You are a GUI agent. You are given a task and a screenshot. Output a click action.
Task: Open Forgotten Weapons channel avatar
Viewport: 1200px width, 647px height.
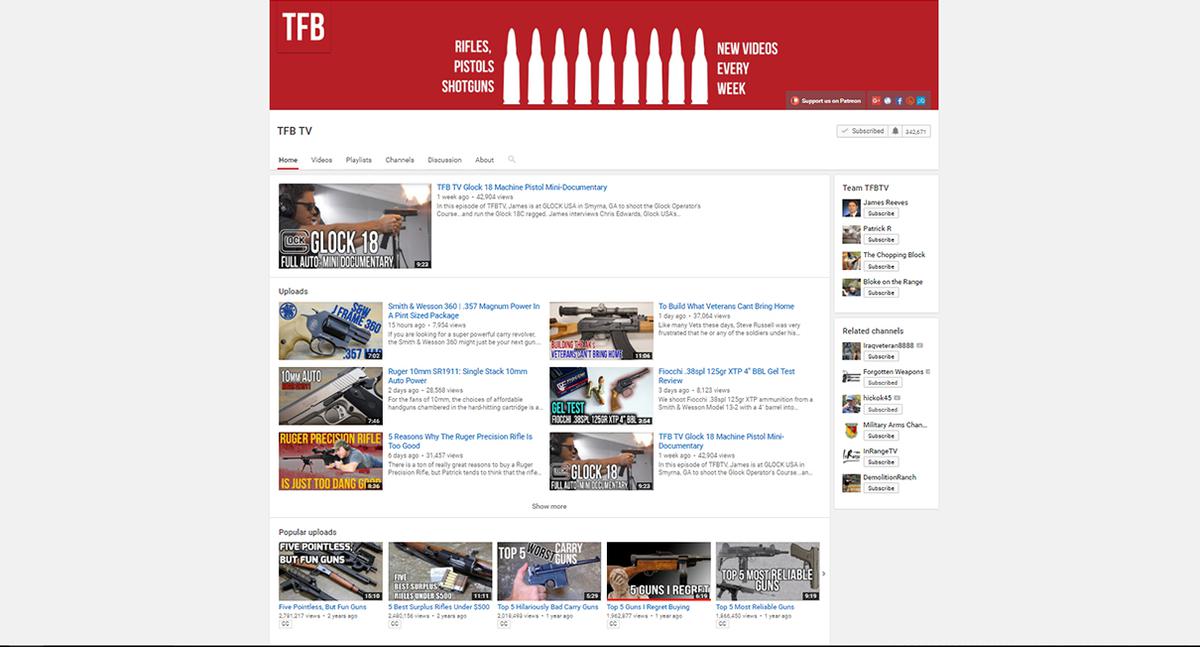[851, 377]
